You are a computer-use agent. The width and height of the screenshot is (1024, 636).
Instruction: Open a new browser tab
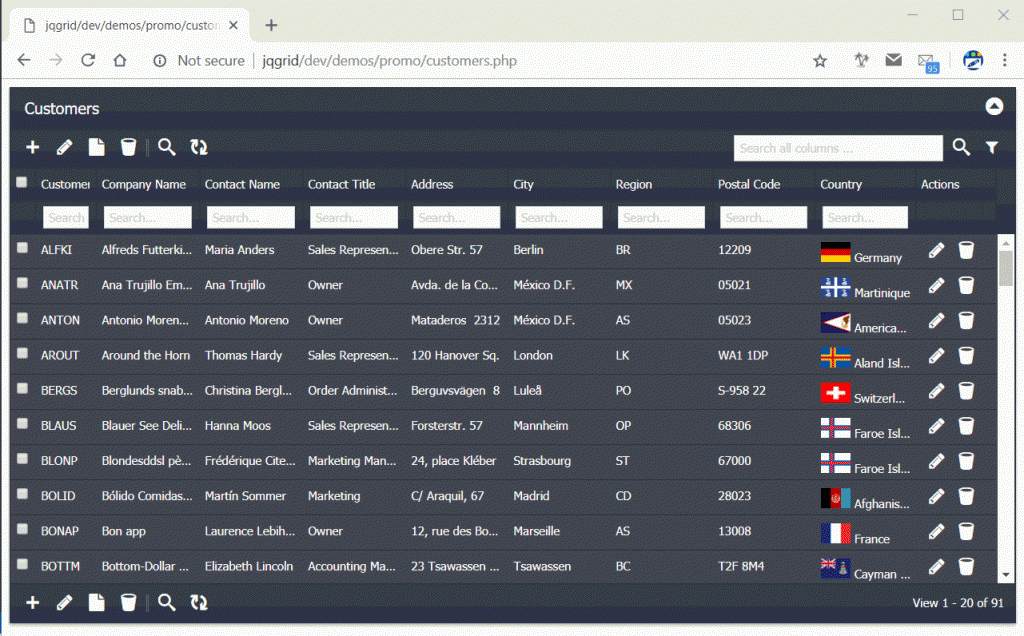271,25
